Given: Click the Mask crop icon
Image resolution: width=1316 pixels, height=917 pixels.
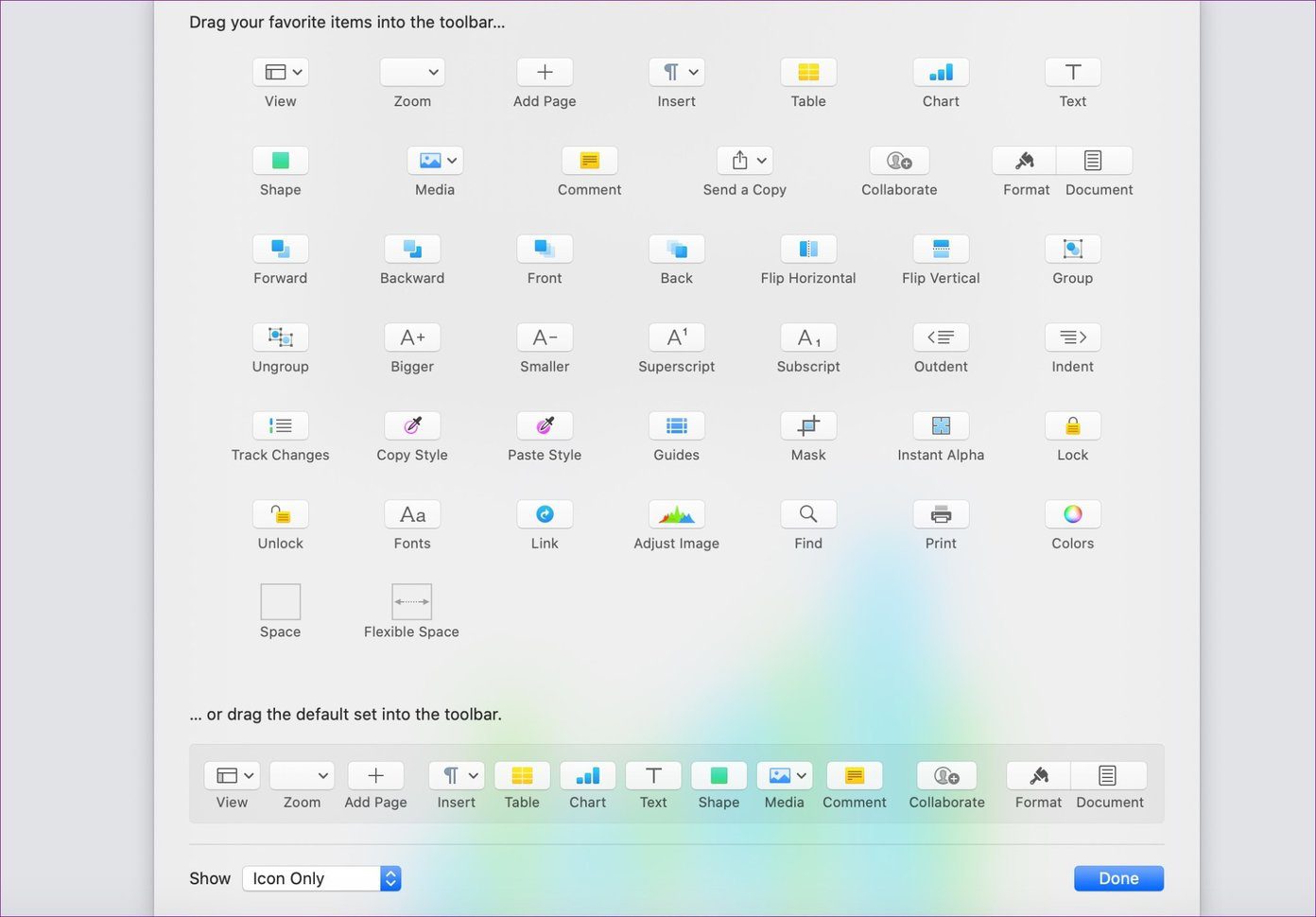Looking at the screenshot, I should click(808, 425).
